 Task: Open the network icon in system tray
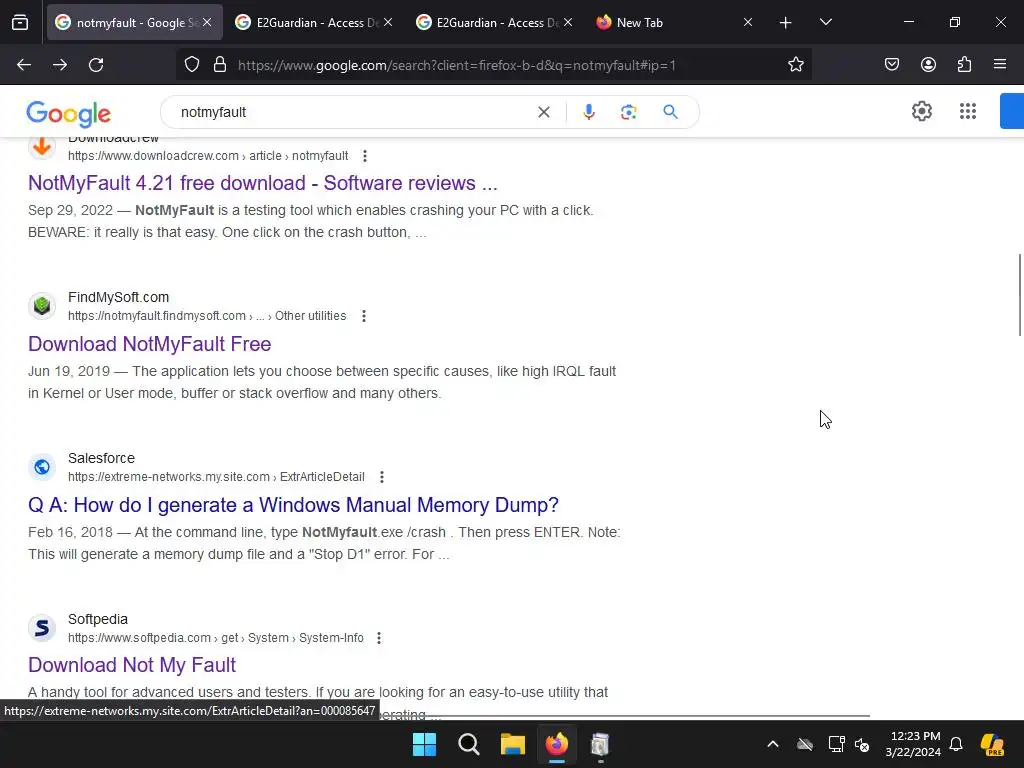tap(837, 744)
